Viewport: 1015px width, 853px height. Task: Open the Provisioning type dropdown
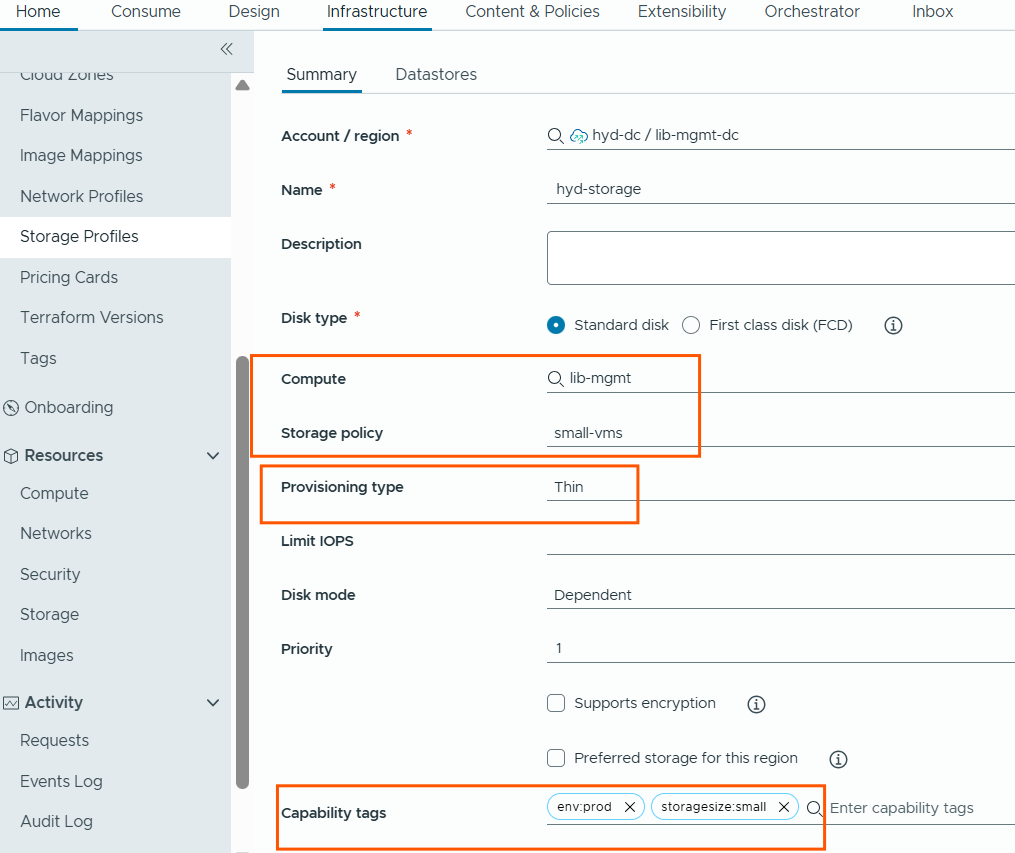[780, 487]
